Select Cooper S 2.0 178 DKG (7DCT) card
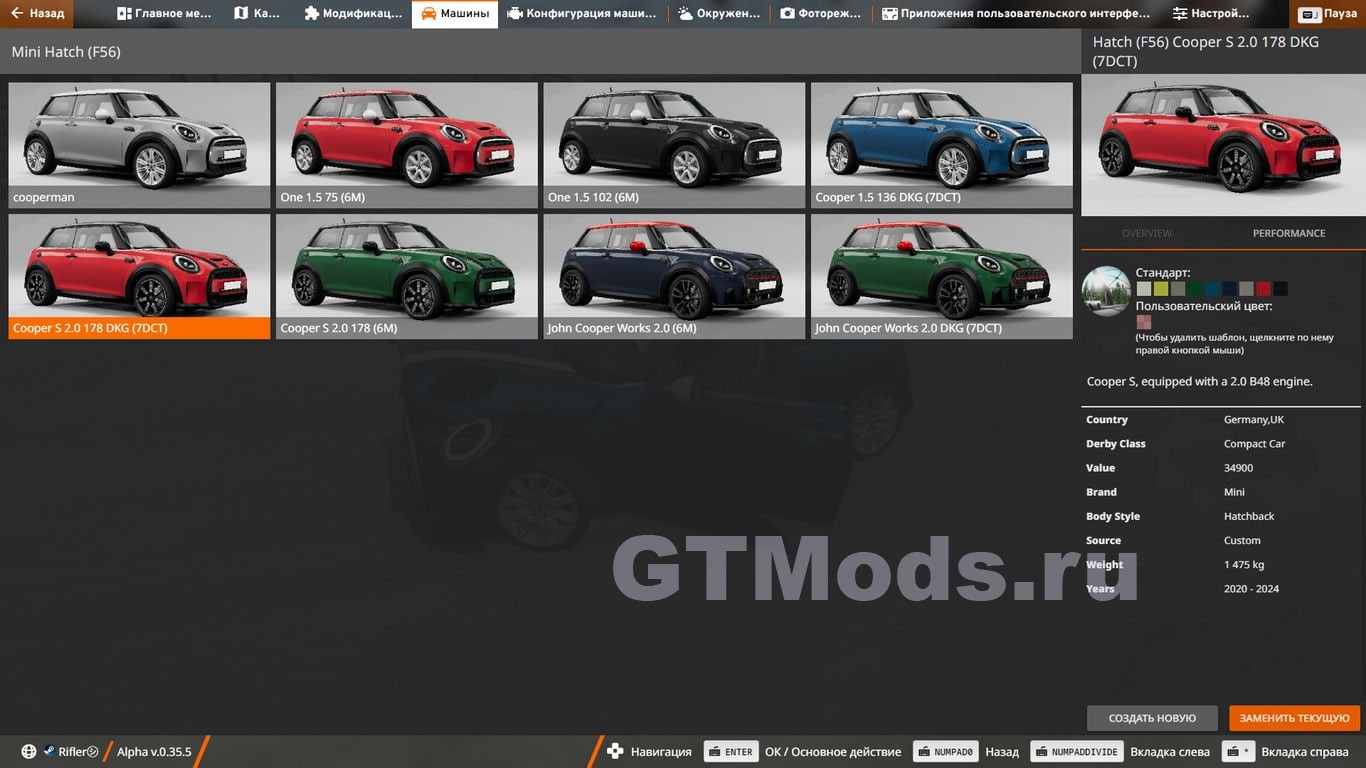This screenshot has height=768, width=1366. click(x=139, y=276)
